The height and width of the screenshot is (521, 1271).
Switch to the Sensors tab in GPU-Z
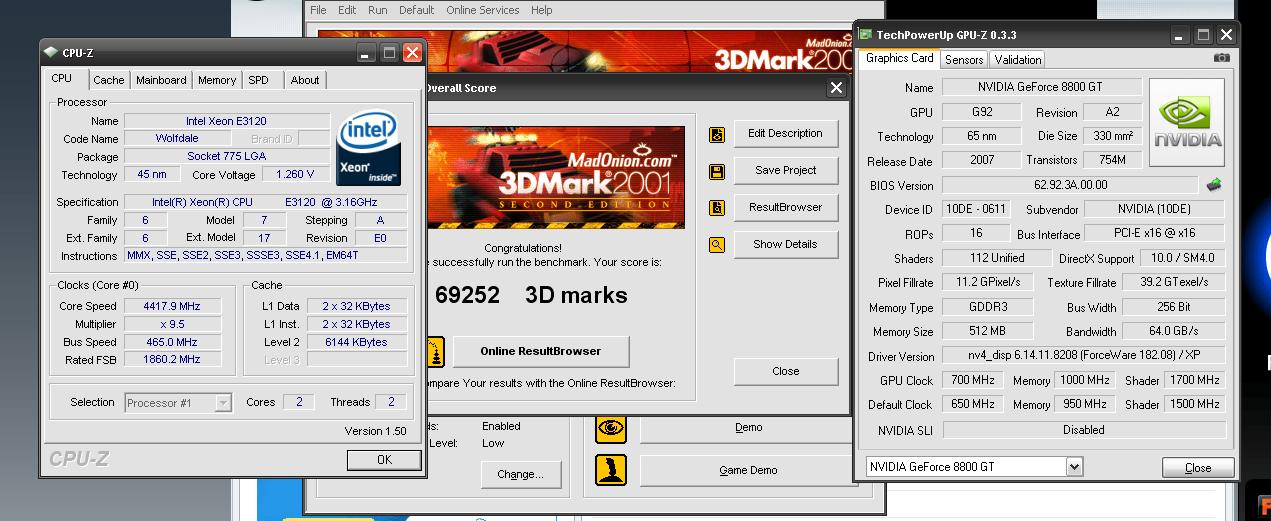pos(964,60)
